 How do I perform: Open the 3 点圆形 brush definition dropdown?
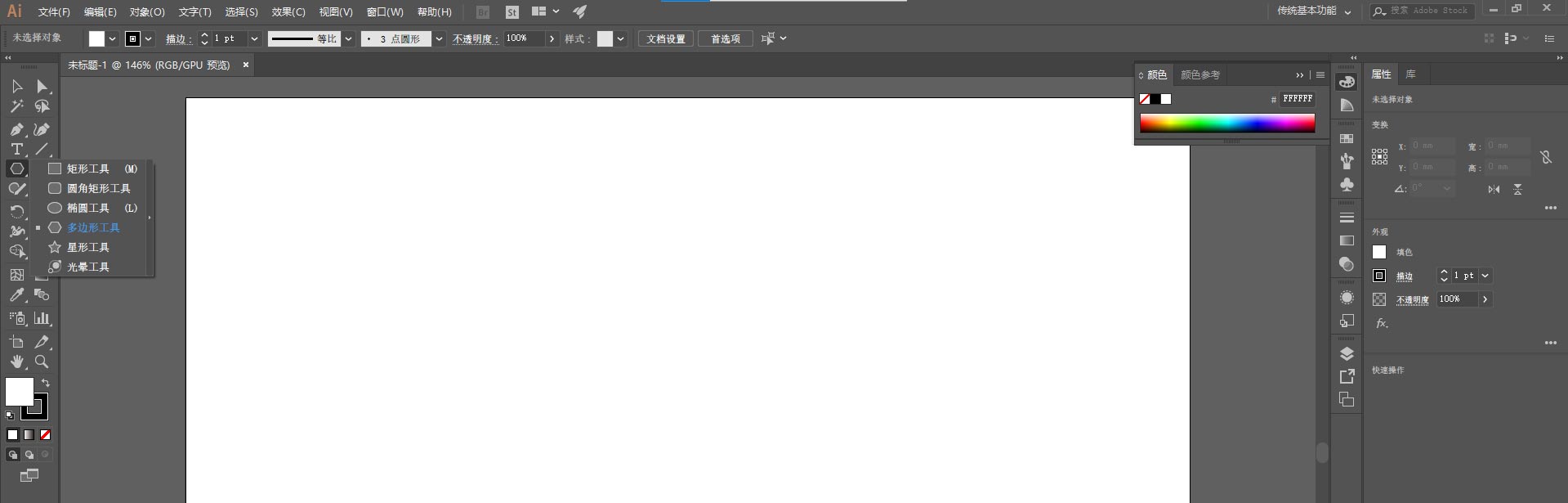click(x=439, y=38)
